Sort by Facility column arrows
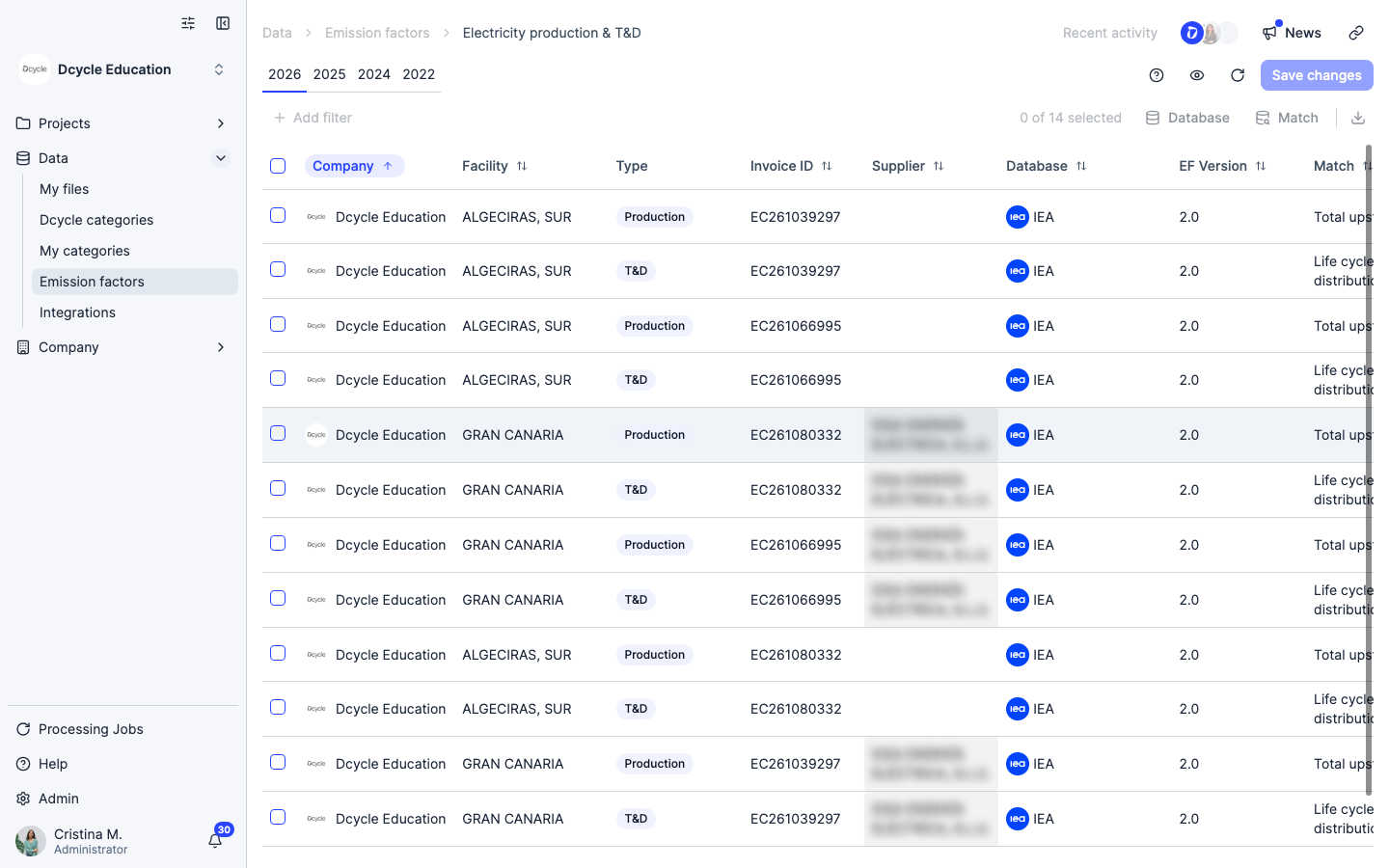The width and height of the screenshot is (1389, 868). point(522,166)
